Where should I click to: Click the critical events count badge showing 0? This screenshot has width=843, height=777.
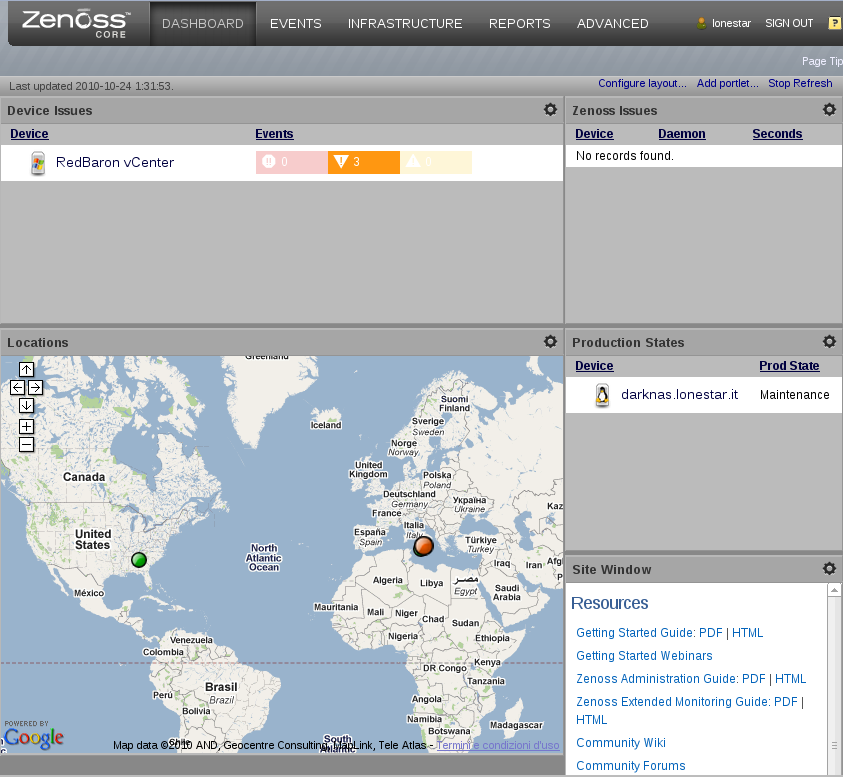(292, 162)
